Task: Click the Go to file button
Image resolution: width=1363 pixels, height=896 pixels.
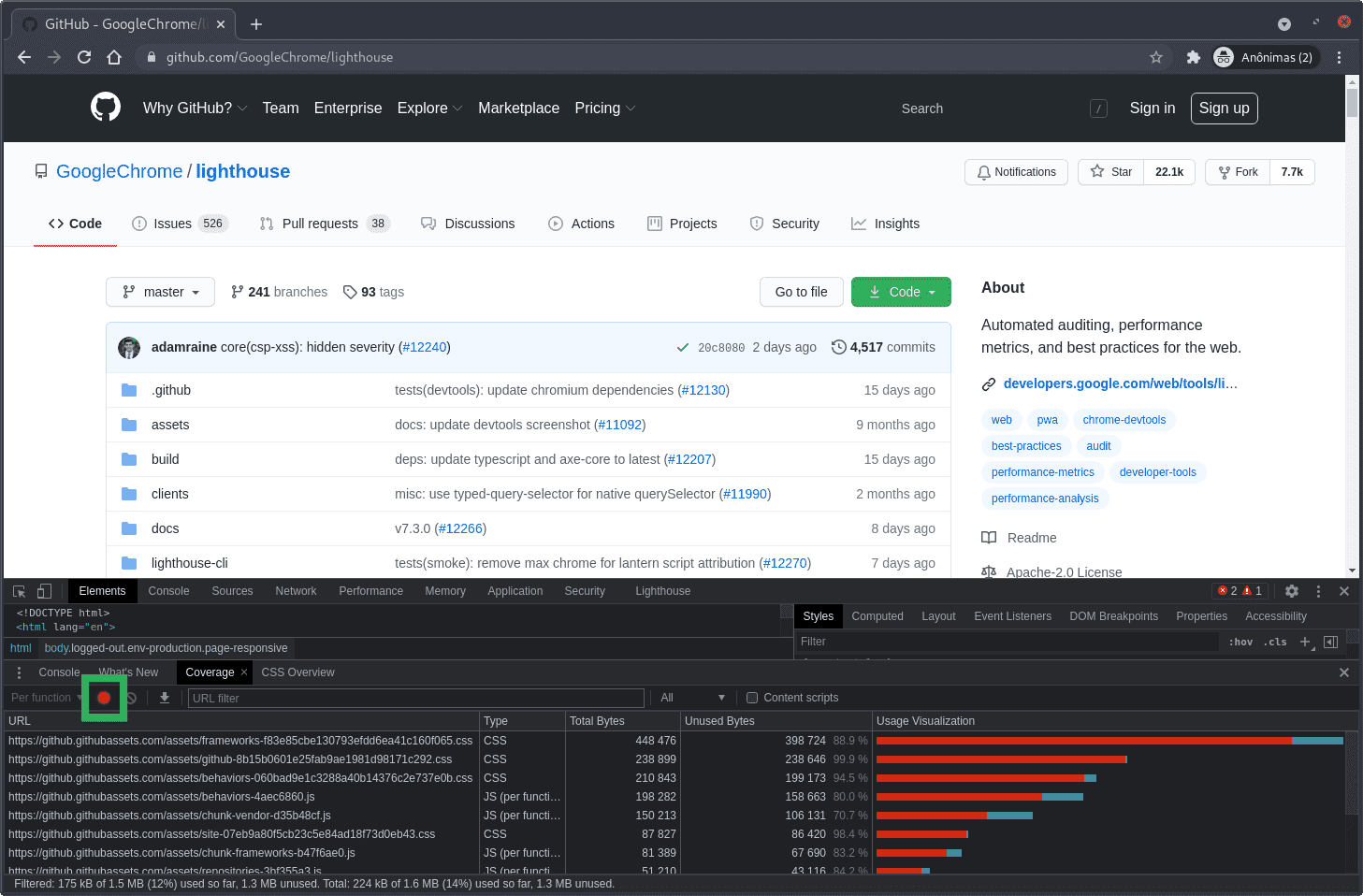Action: coord(801,292)
